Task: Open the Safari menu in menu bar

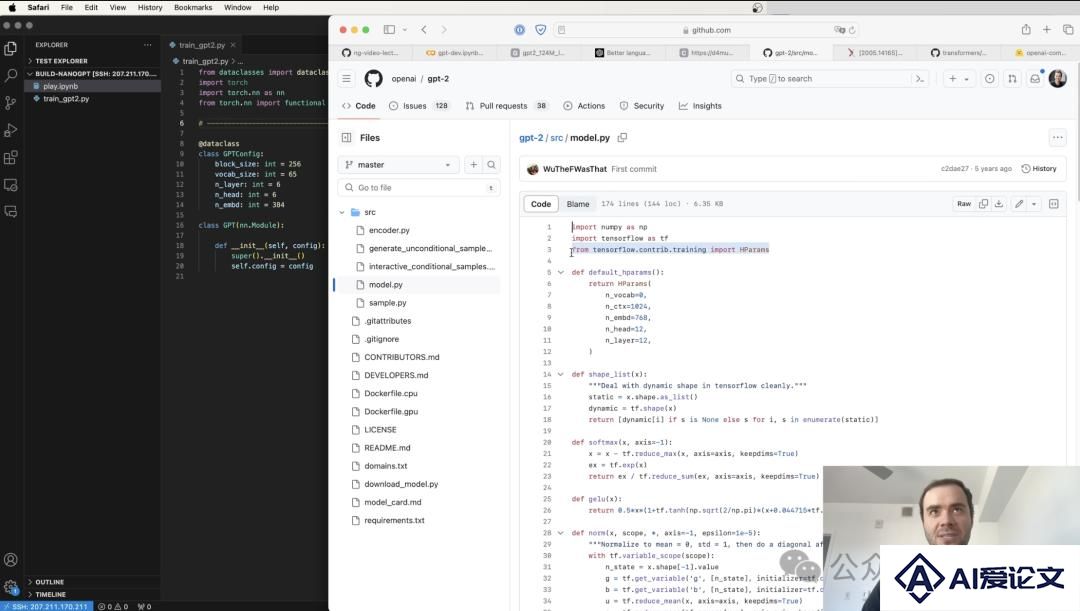Action: click(x=39, y=8)
